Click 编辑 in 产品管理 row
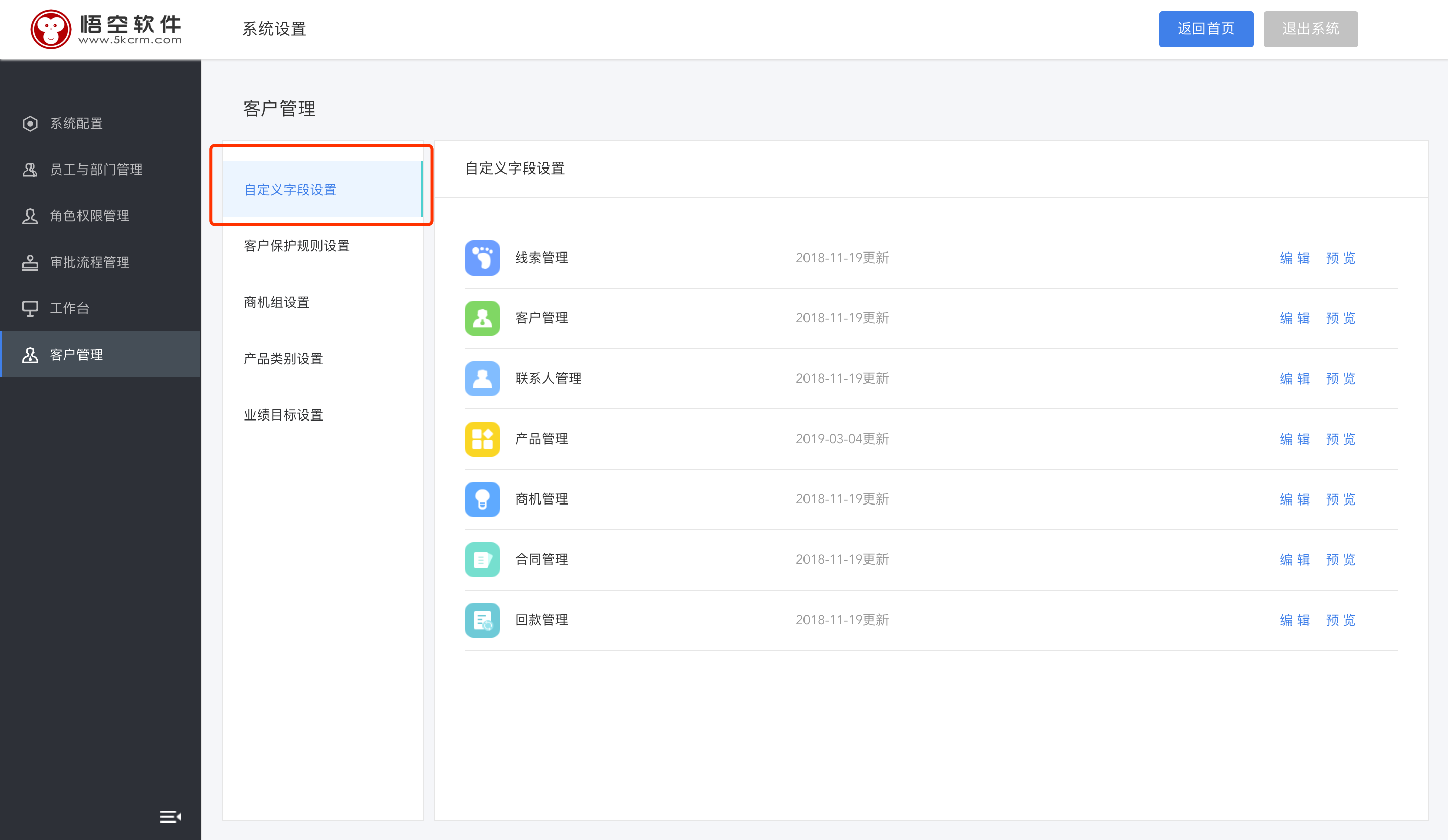This screenshot has width=1448, height=840. (x=1295, y=439)
